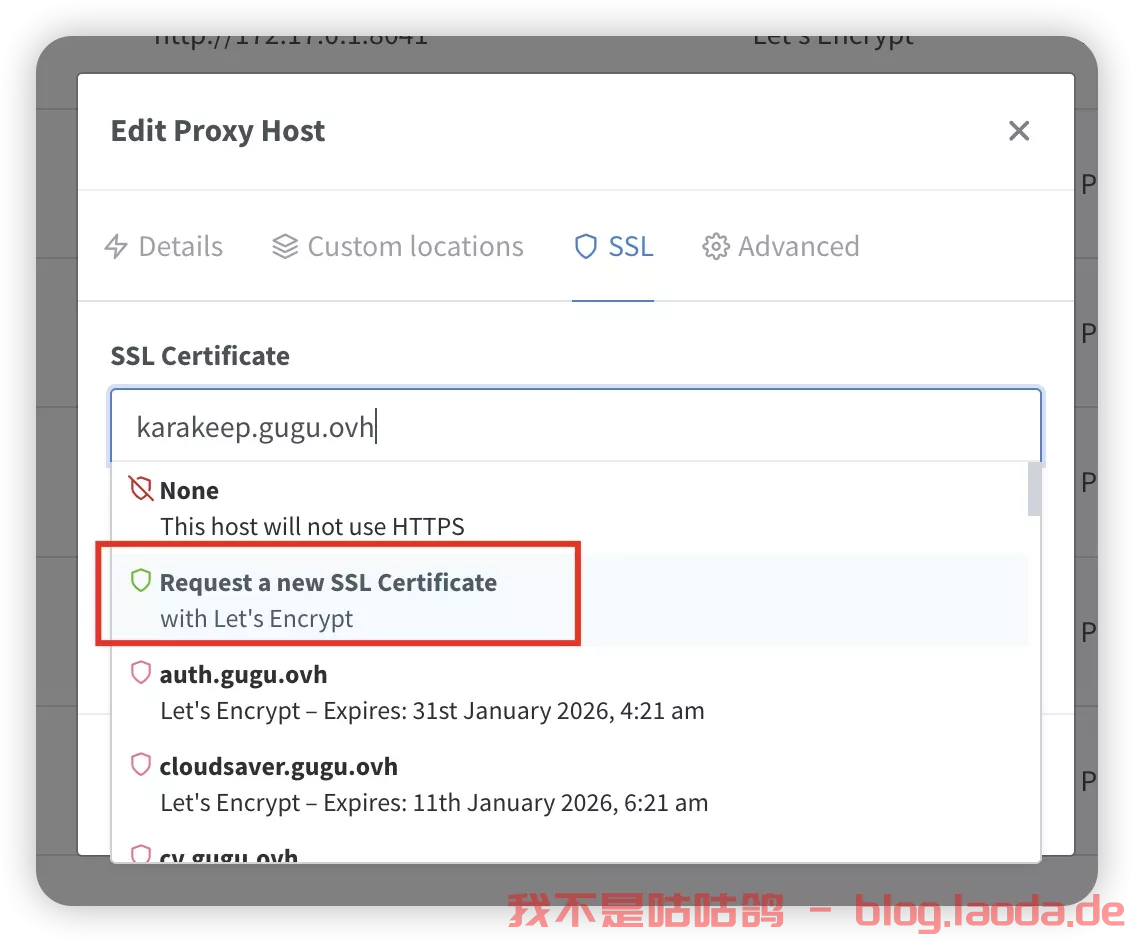
Task: Click the lightning bolt icon on Details tab
Action: [117, 247]
